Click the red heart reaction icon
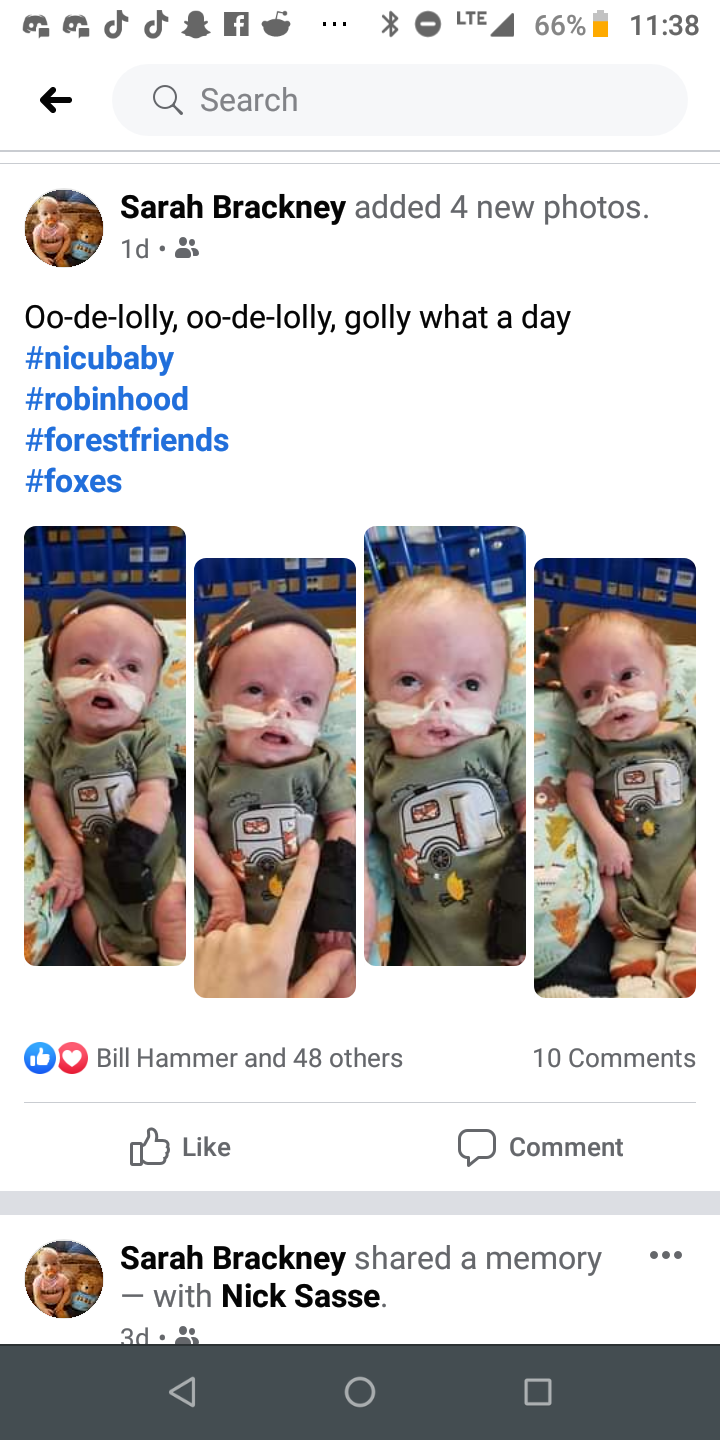This screenshot has width=720, height=1440. (72, 1058)
